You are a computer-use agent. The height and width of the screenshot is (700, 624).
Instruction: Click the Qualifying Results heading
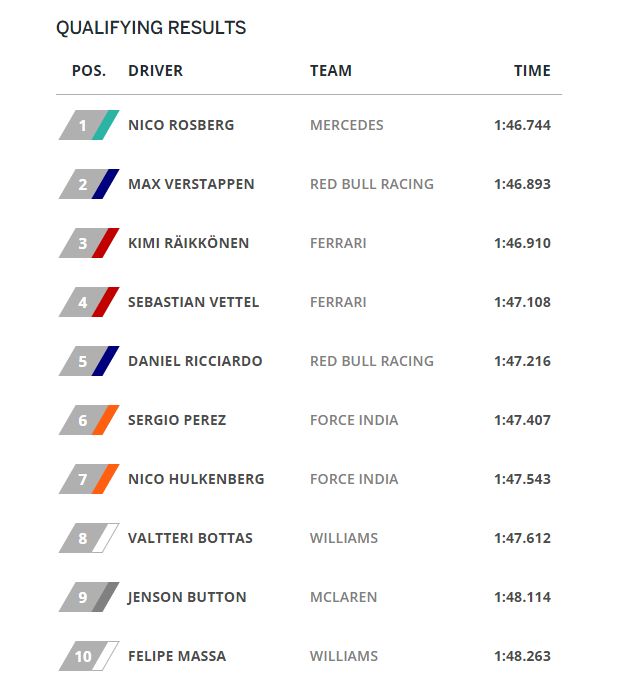[x=151, y=28]
